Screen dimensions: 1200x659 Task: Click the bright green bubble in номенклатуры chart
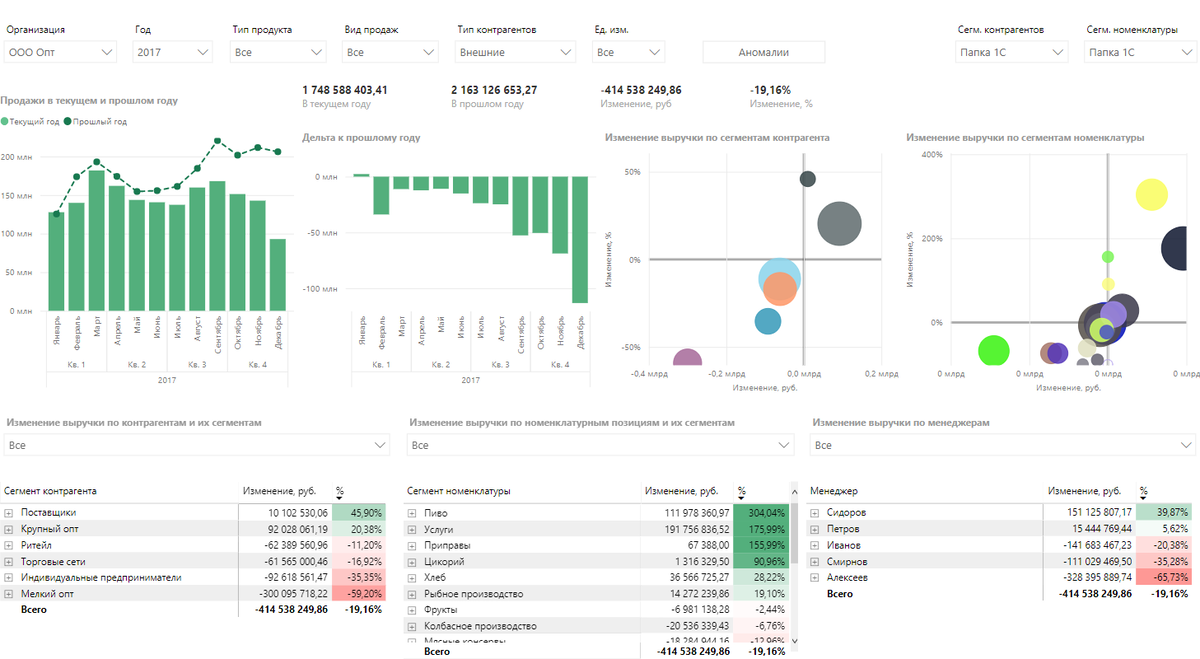click(x=993, y=350)
